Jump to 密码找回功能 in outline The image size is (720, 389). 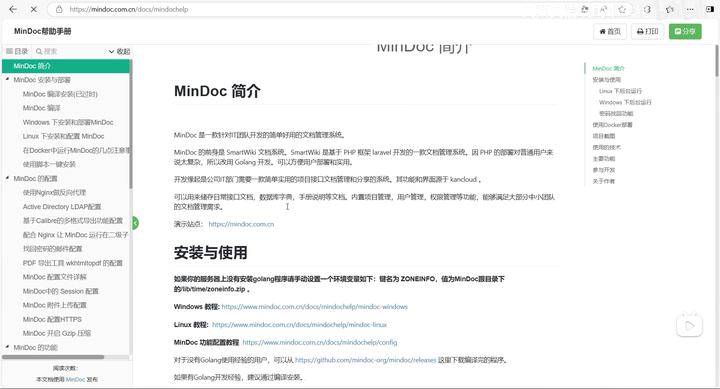[x=616, y=113]
